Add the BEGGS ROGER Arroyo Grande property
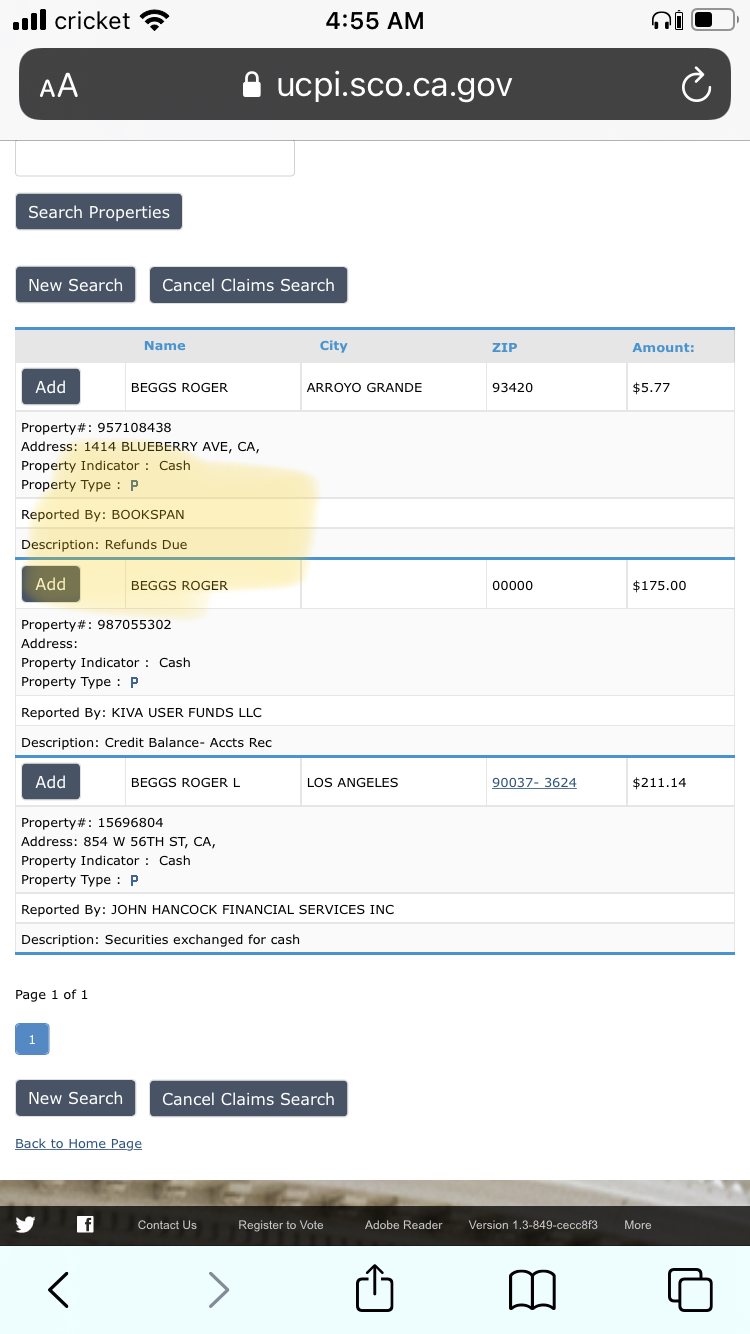Image resolution: width=750 pixels, height=1334 pixels. pyautogui.click(x=51, y=387)
